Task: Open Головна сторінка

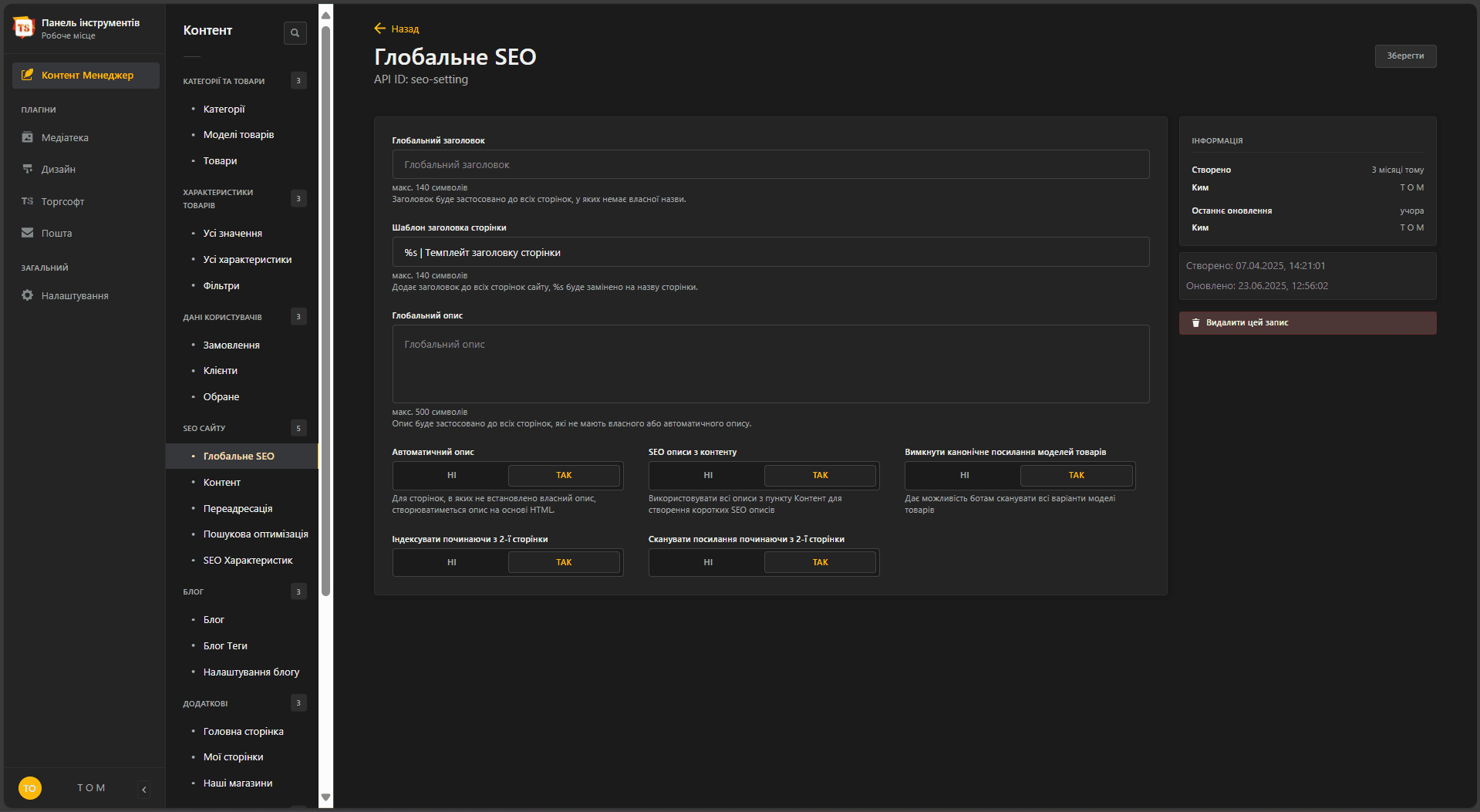Action: [243, 731]
